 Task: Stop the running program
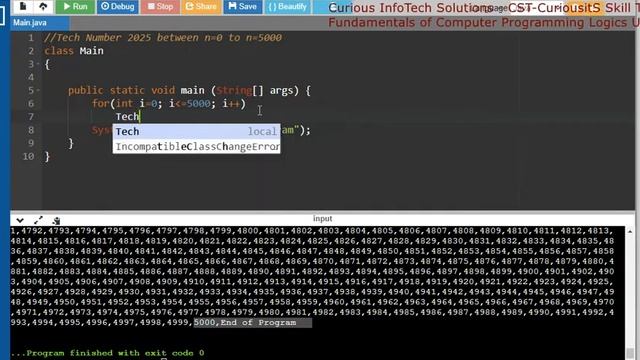click(160, 7)
